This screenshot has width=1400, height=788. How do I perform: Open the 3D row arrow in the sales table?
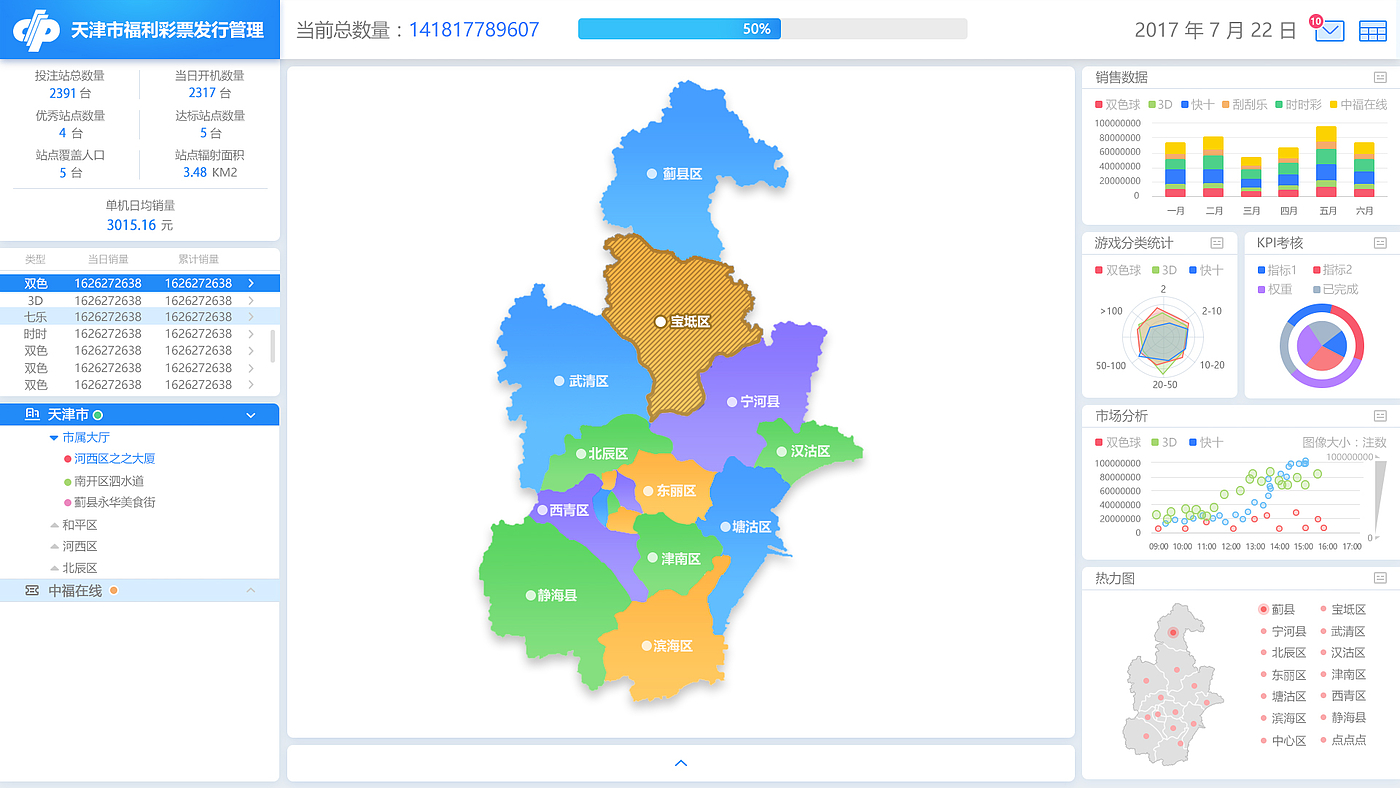(251, 300)
